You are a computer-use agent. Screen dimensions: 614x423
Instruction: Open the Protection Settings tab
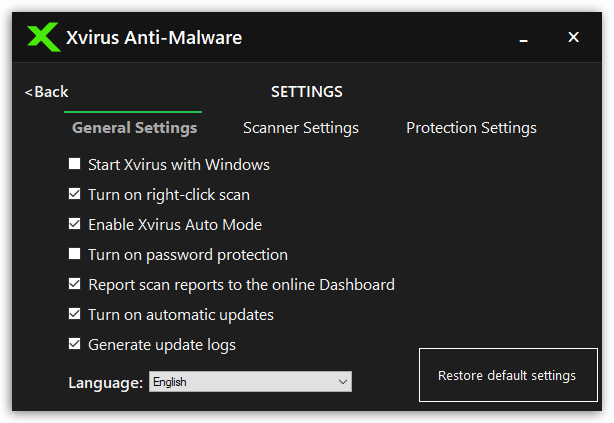point(471,128)
